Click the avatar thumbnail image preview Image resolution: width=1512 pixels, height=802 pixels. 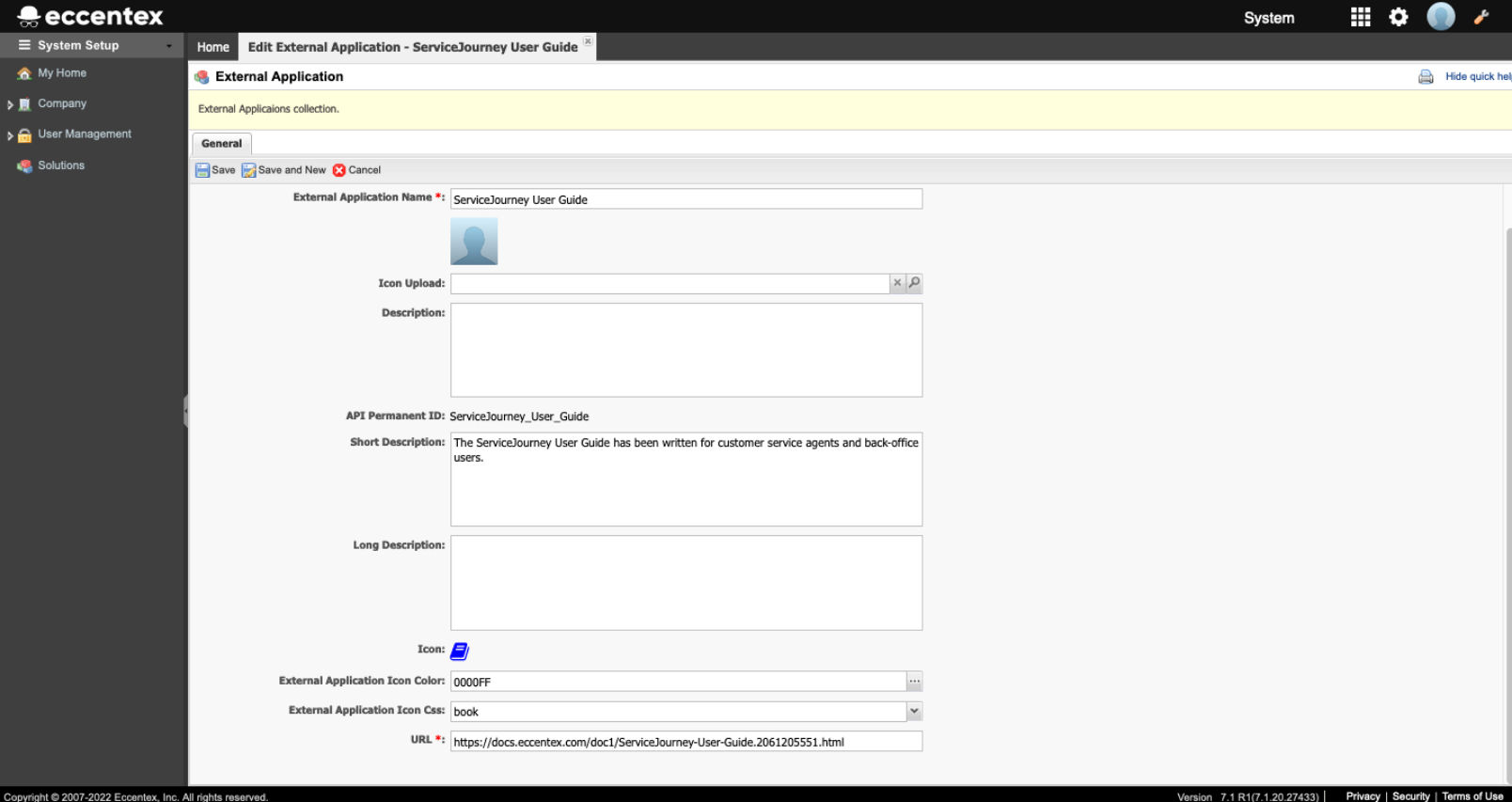click(x=474, y=242)
